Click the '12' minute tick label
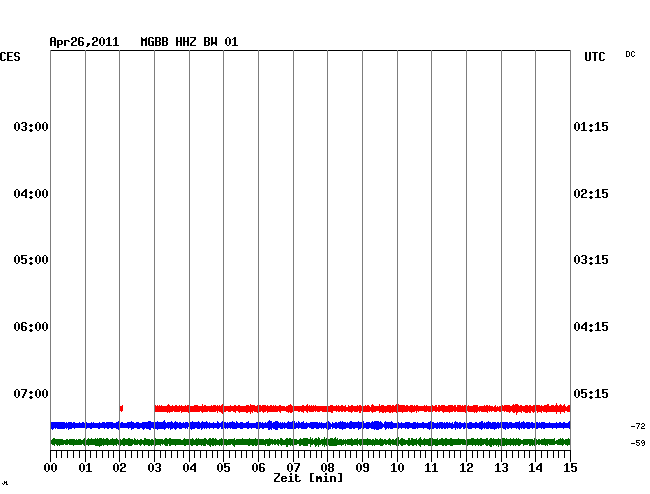650x494 pixels. tap(466, 467)
